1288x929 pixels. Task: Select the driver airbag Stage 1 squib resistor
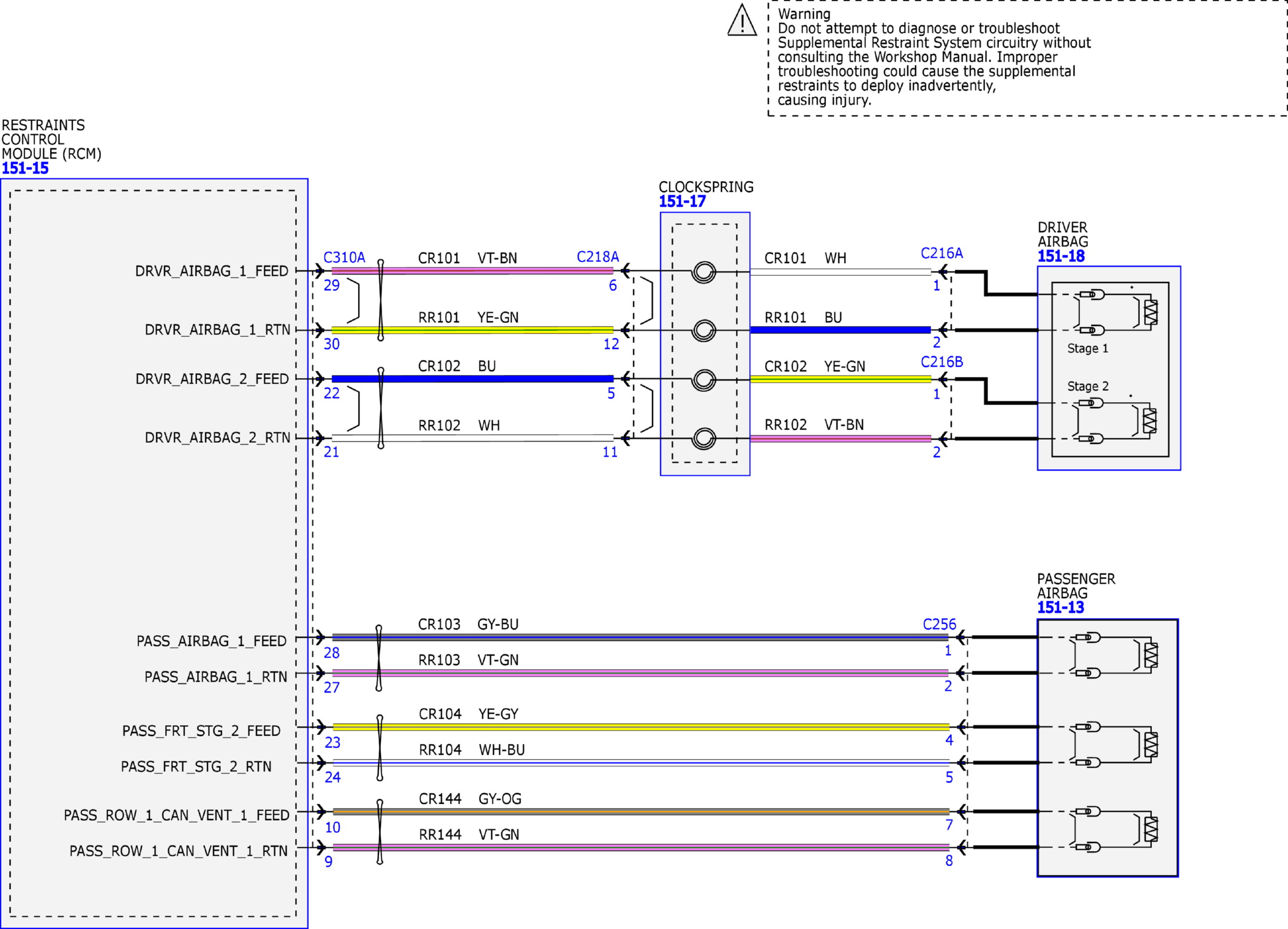pyautogui.click(x=1151, y=313)
